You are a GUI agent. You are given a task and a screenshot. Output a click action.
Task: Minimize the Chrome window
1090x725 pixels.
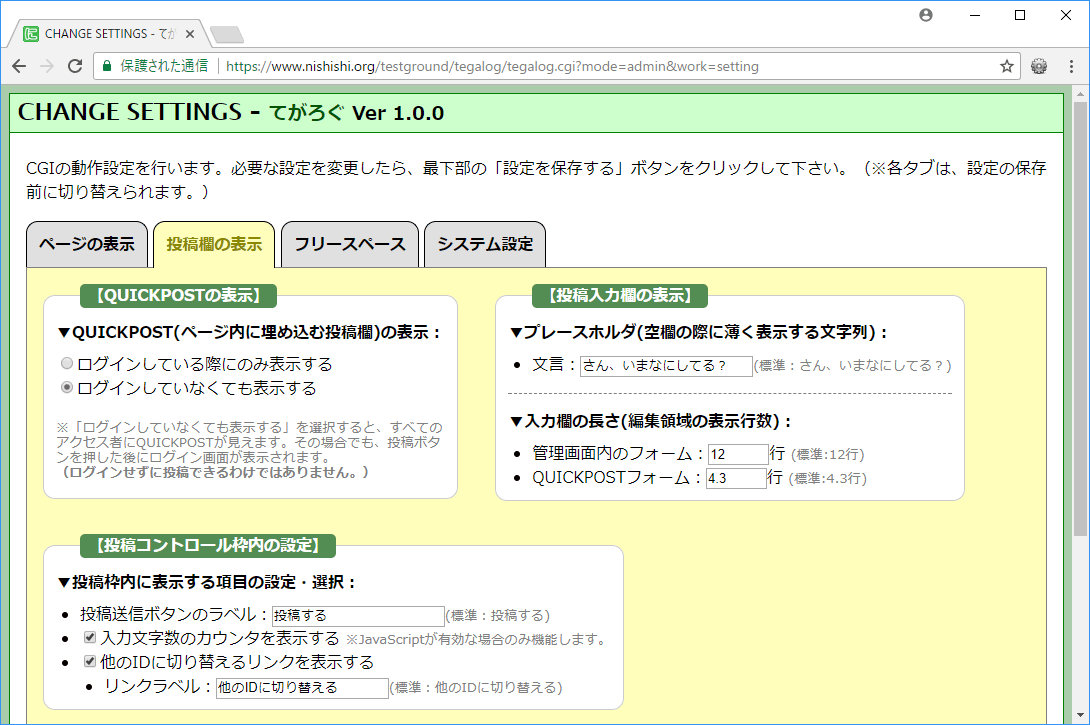[975, 15]
